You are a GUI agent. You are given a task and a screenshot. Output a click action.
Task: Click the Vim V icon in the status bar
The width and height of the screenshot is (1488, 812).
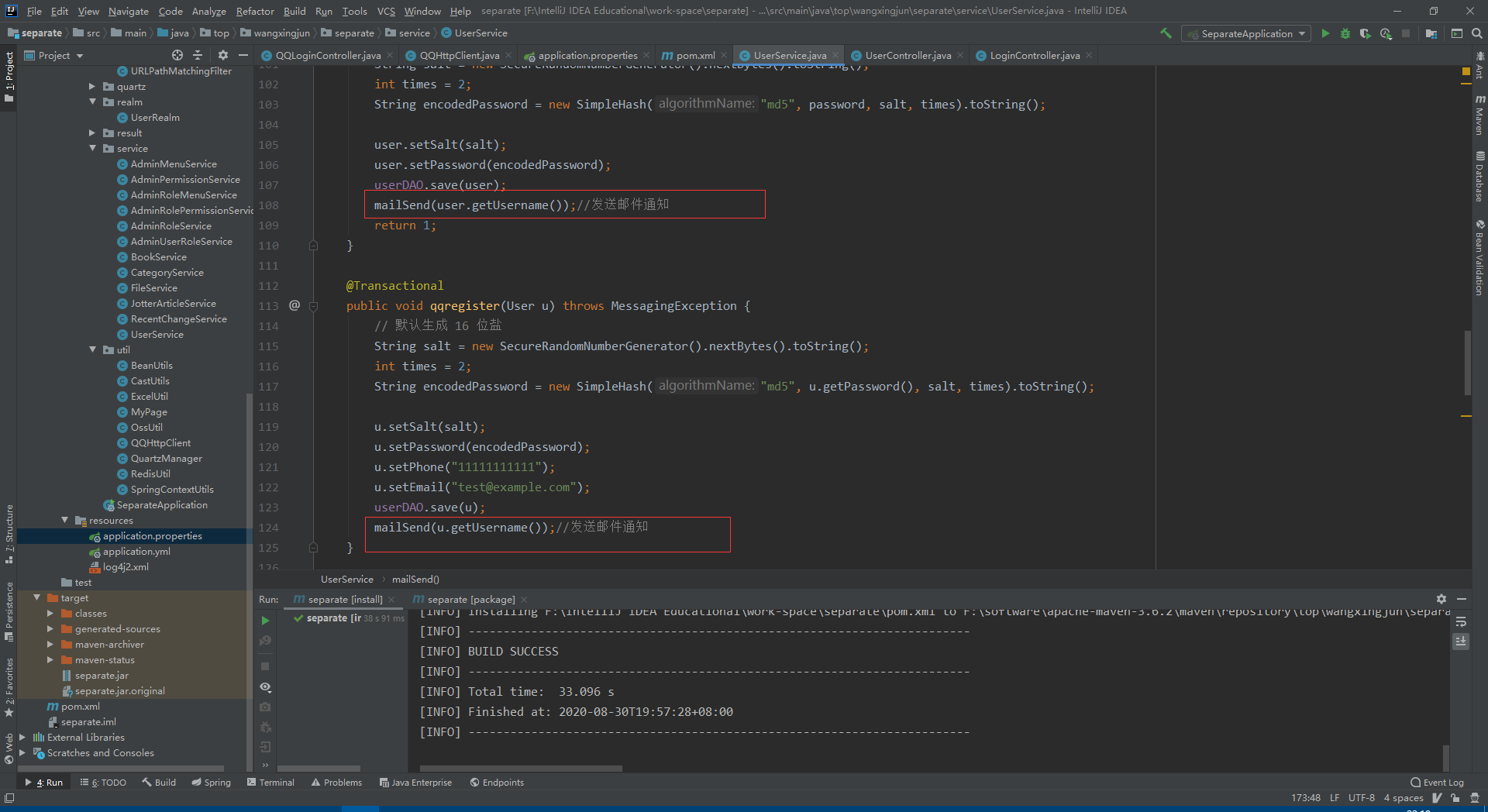click(x=1437, y=798)
